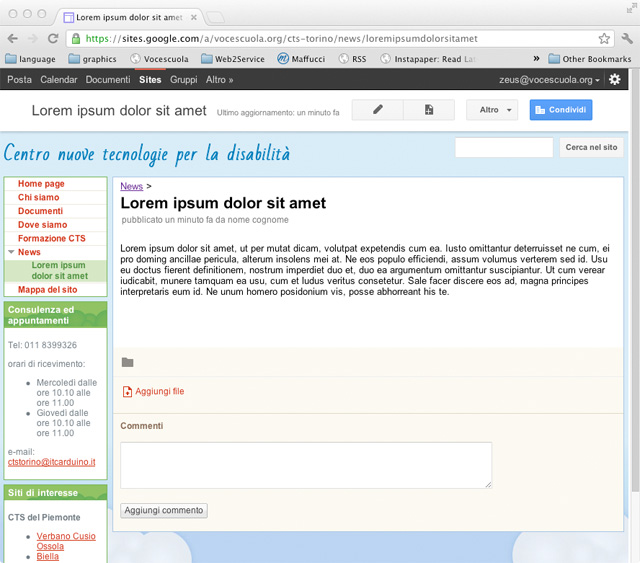640x563 pixels.
Task: Click inside the comment text area
Action: 306,465
